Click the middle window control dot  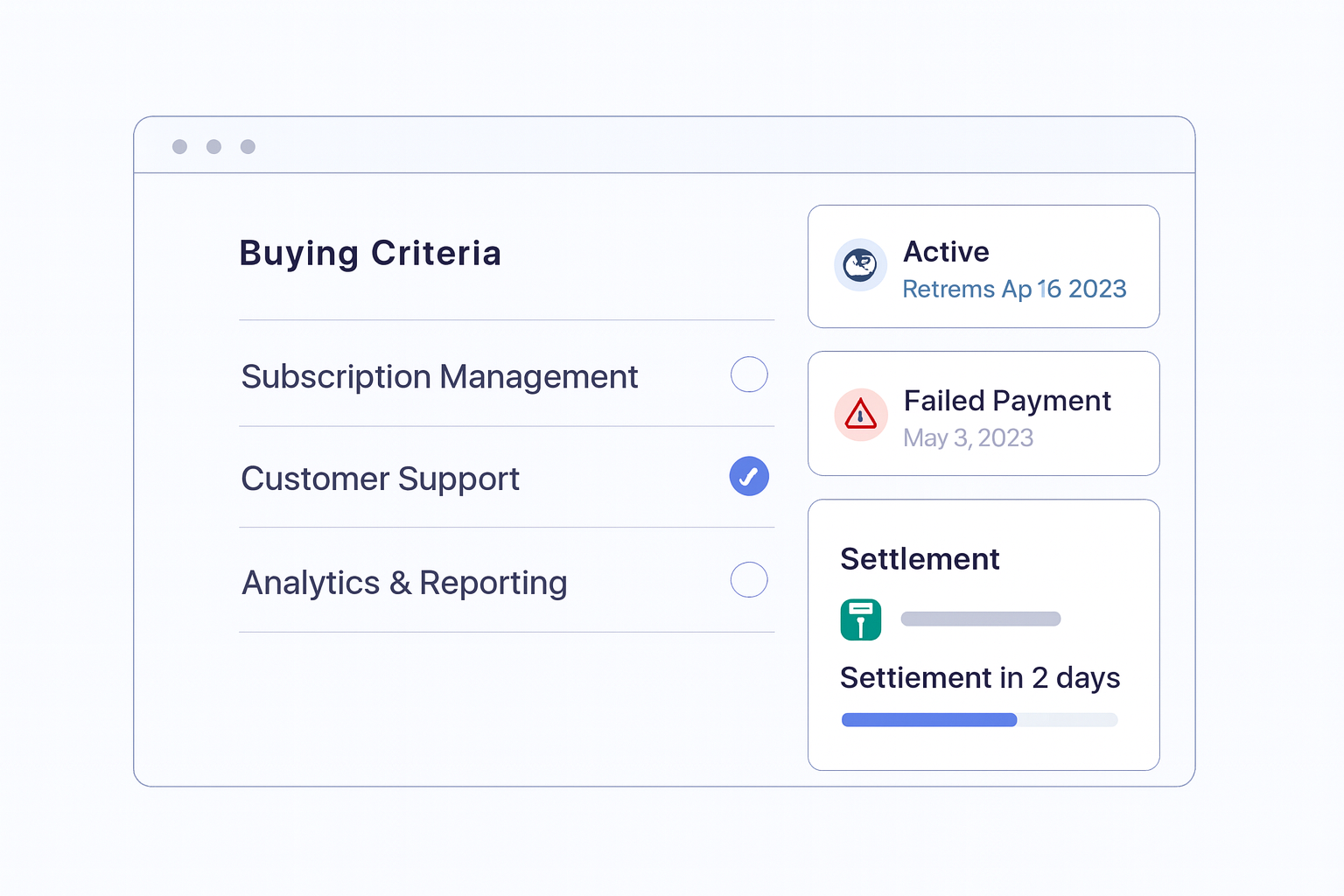214,146
